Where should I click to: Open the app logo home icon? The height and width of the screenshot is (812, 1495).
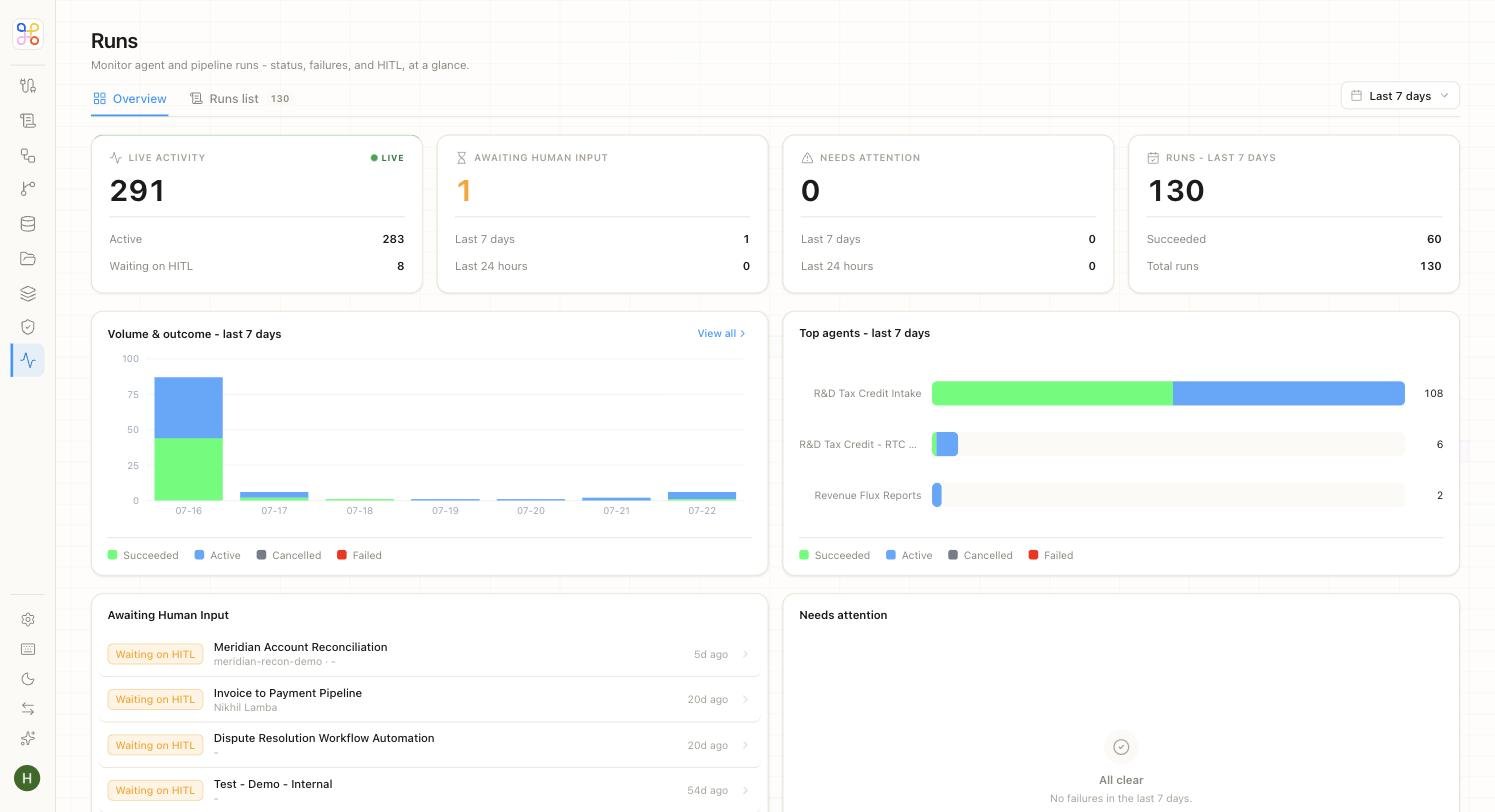click(28, 34)
